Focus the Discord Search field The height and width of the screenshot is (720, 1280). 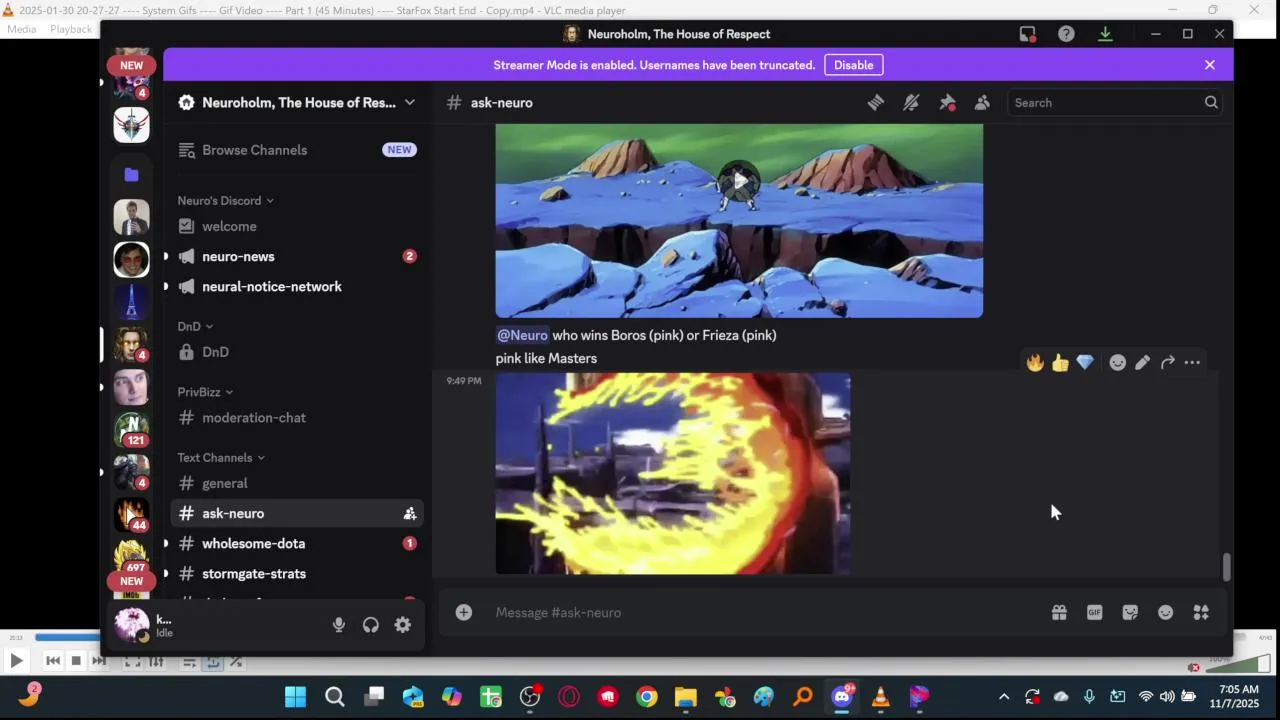[x=1115, y=102]
